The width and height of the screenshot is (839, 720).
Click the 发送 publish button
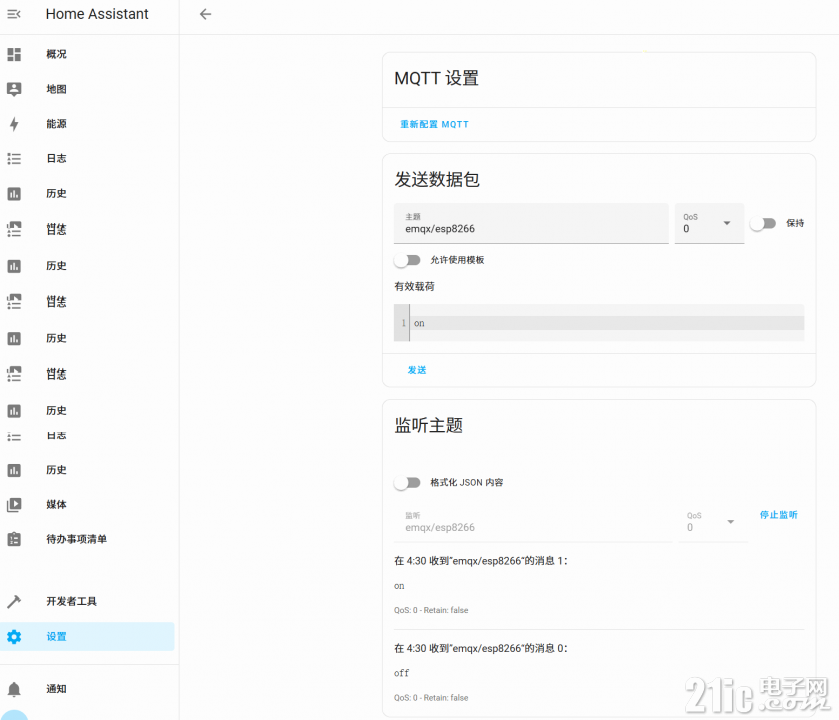417,370
